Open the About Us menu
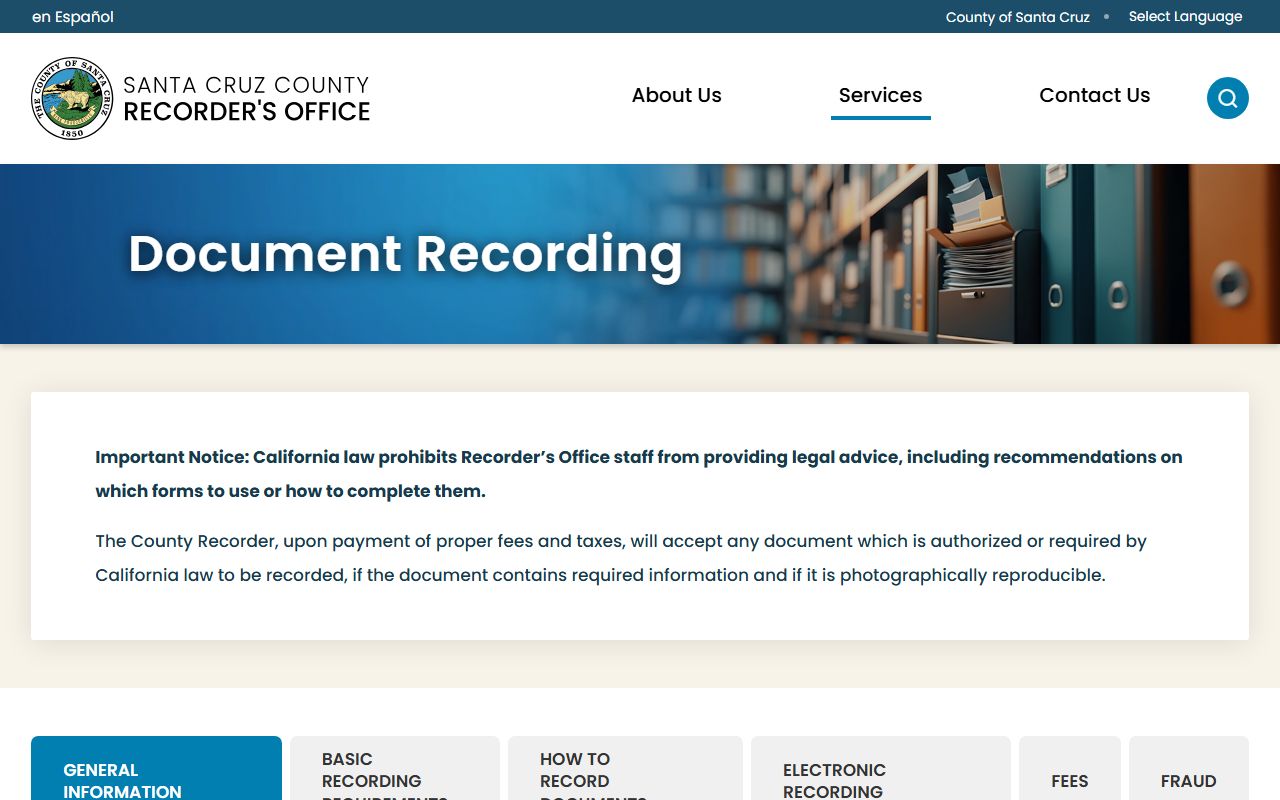The width and height of the screenshot is (1280, 800). (676, 96)
